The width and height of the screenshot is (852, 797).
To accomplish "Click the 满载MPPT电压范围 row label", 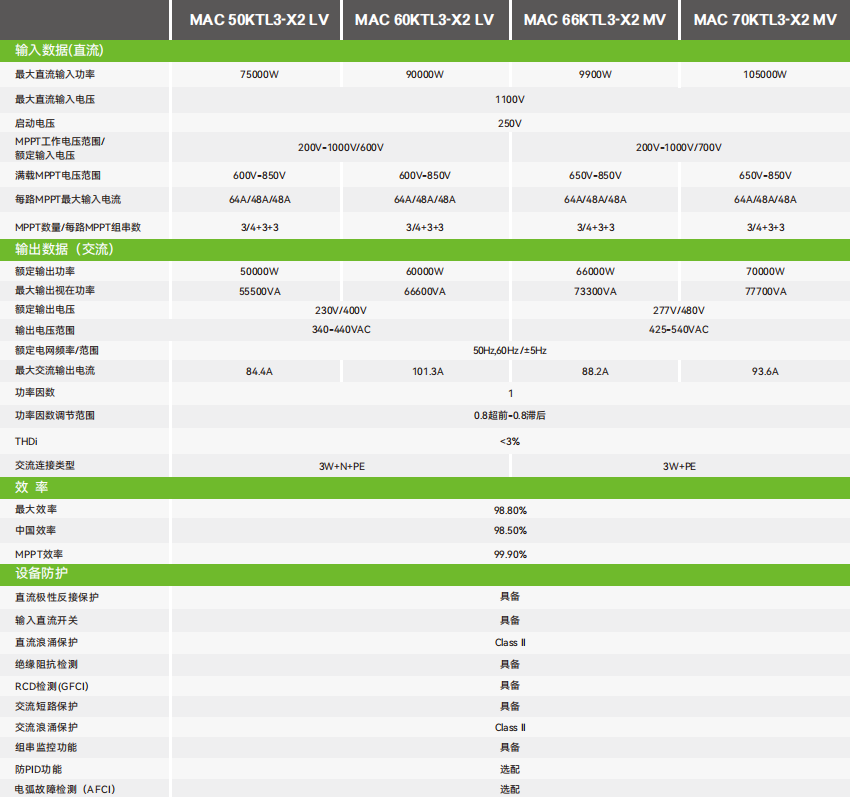I will (58, 175).
